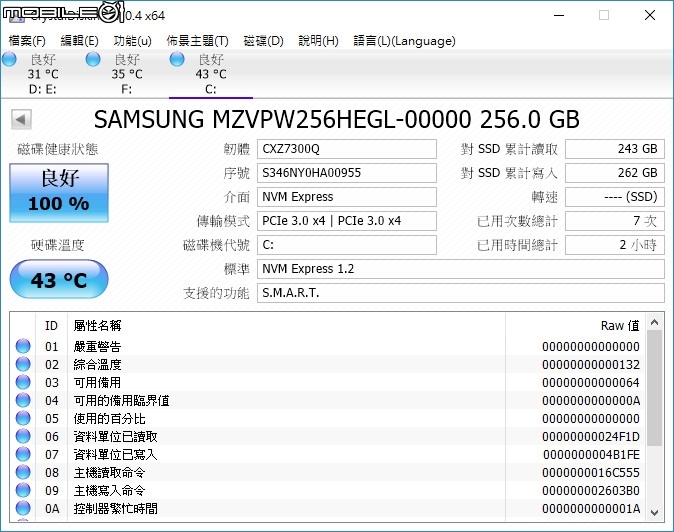
Task: Select the D: E: disk tab at 31 °C
Action: (x=43, y=74)
